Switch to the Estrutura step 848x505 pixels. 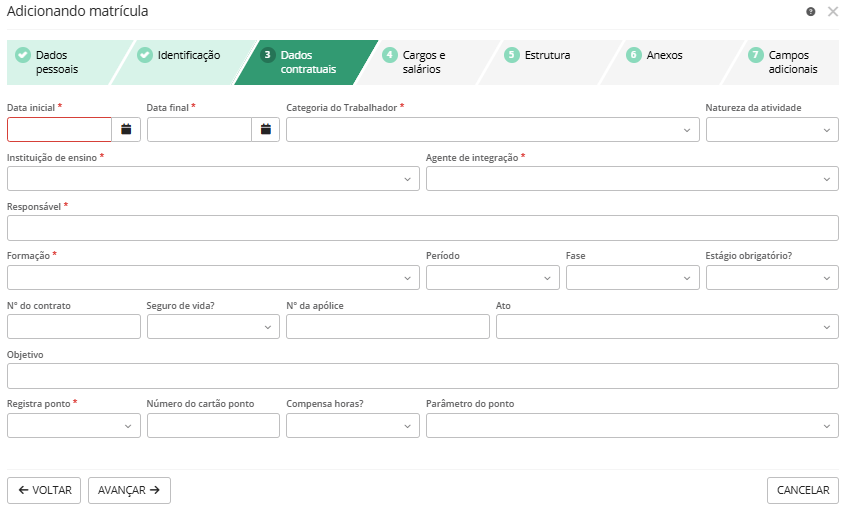549,62
